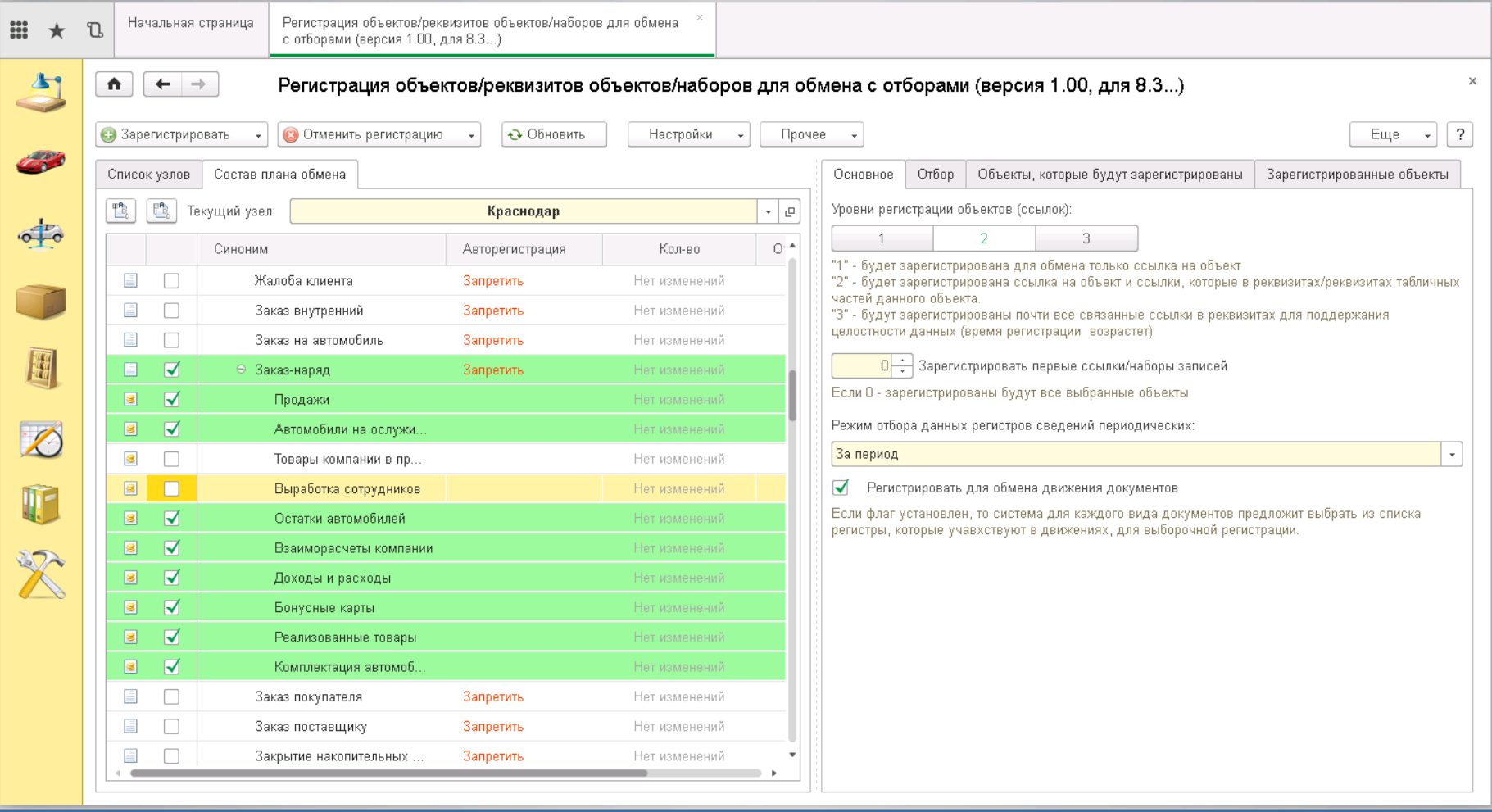The width and height of the screenshot is (1492, 812).
Task: Click the home icon button
Action: tap(114, 84)
